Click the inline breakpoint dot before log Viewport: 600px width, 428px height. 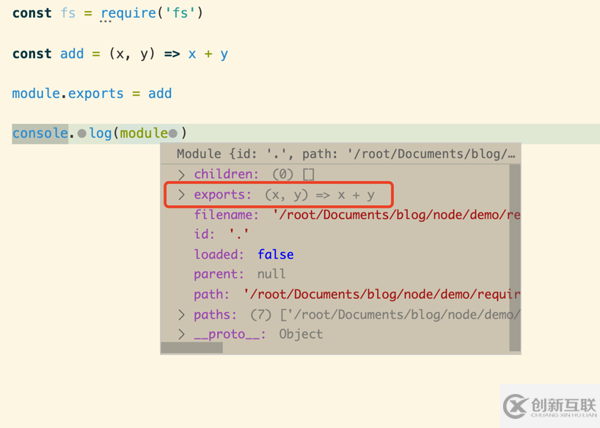click(x=82, y=134)
